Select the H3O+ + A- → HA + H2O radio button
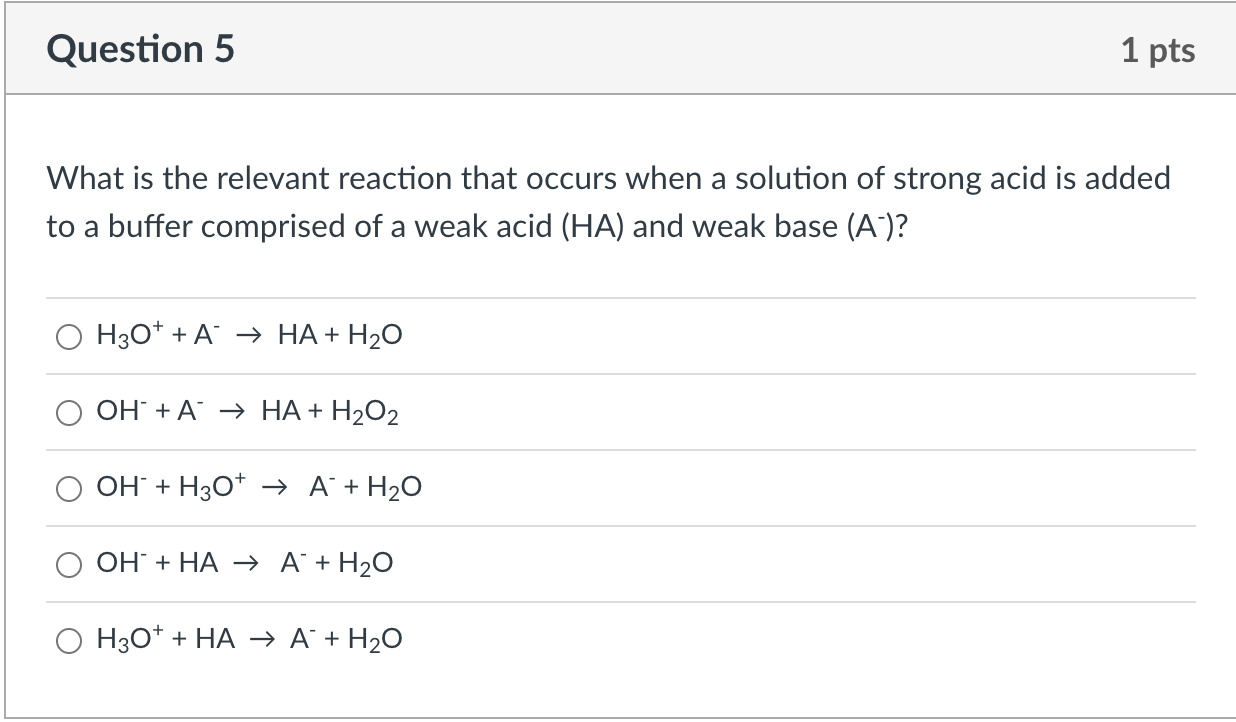 coord(69,336)
